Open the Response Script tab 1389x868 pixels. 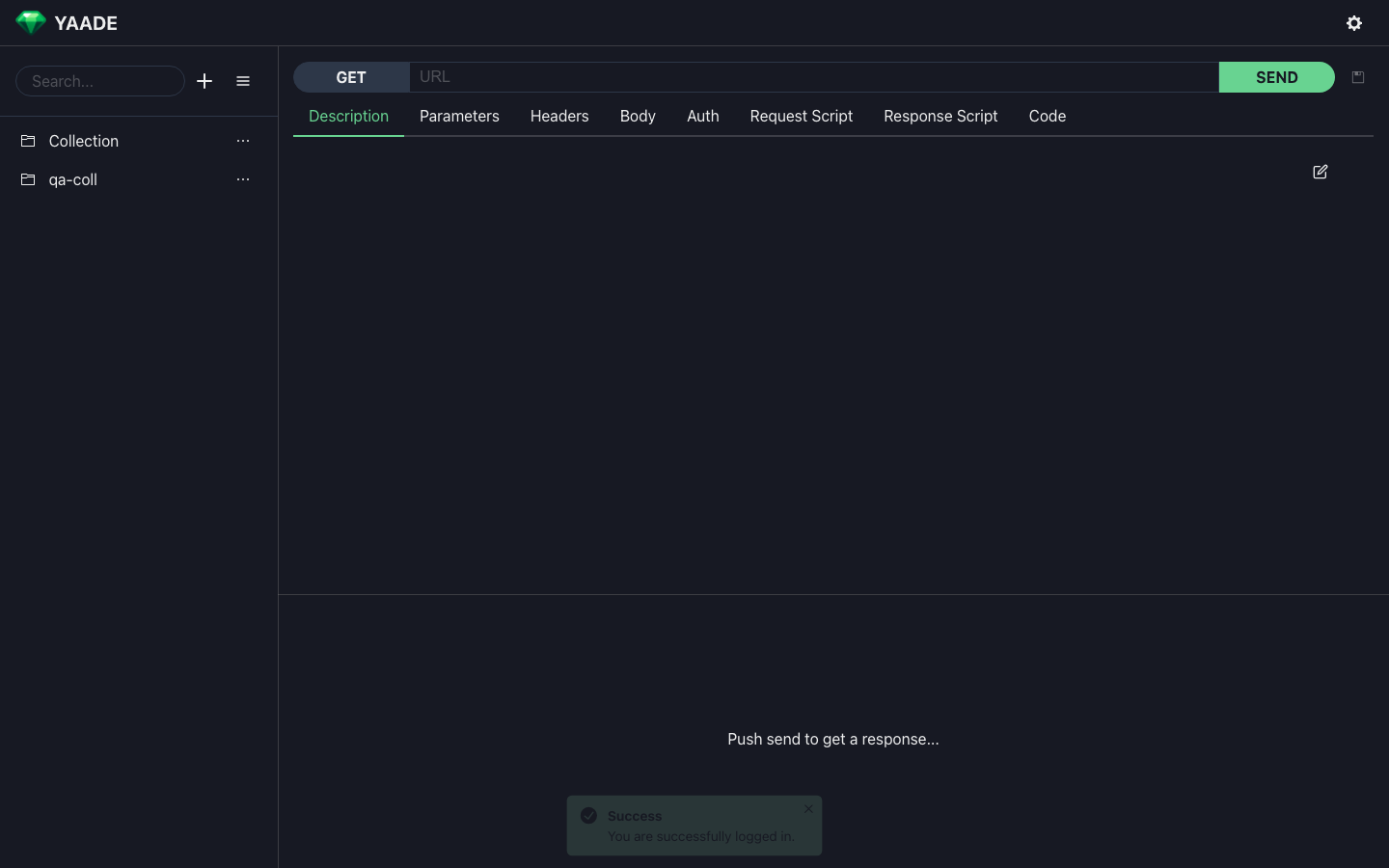coord(940,116)
